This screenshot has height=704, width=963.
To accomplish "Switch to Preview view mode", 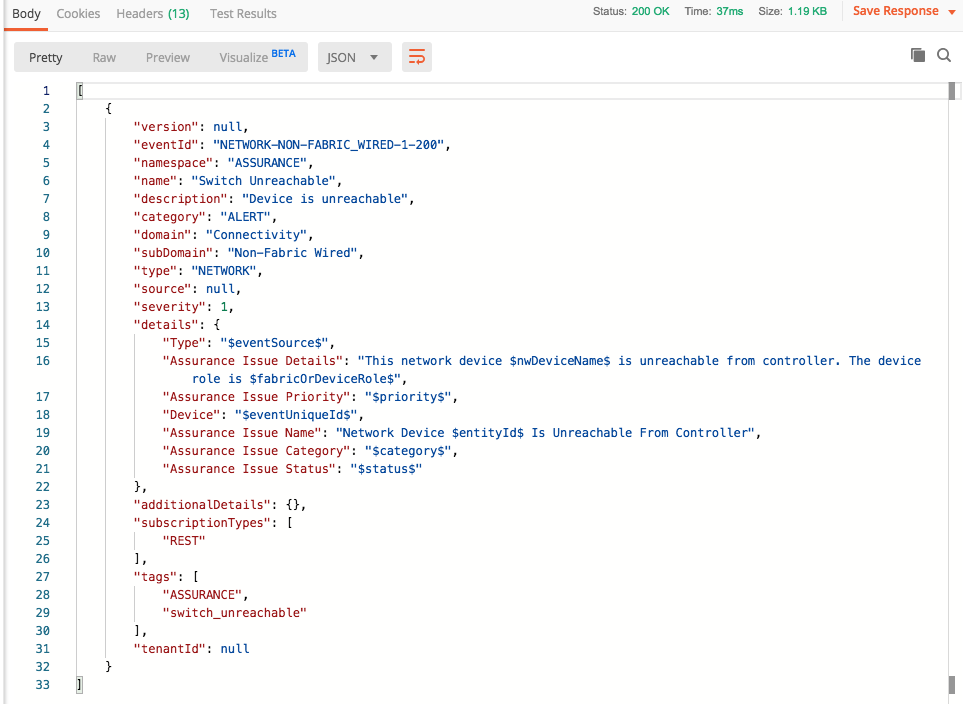I will 167,57.
